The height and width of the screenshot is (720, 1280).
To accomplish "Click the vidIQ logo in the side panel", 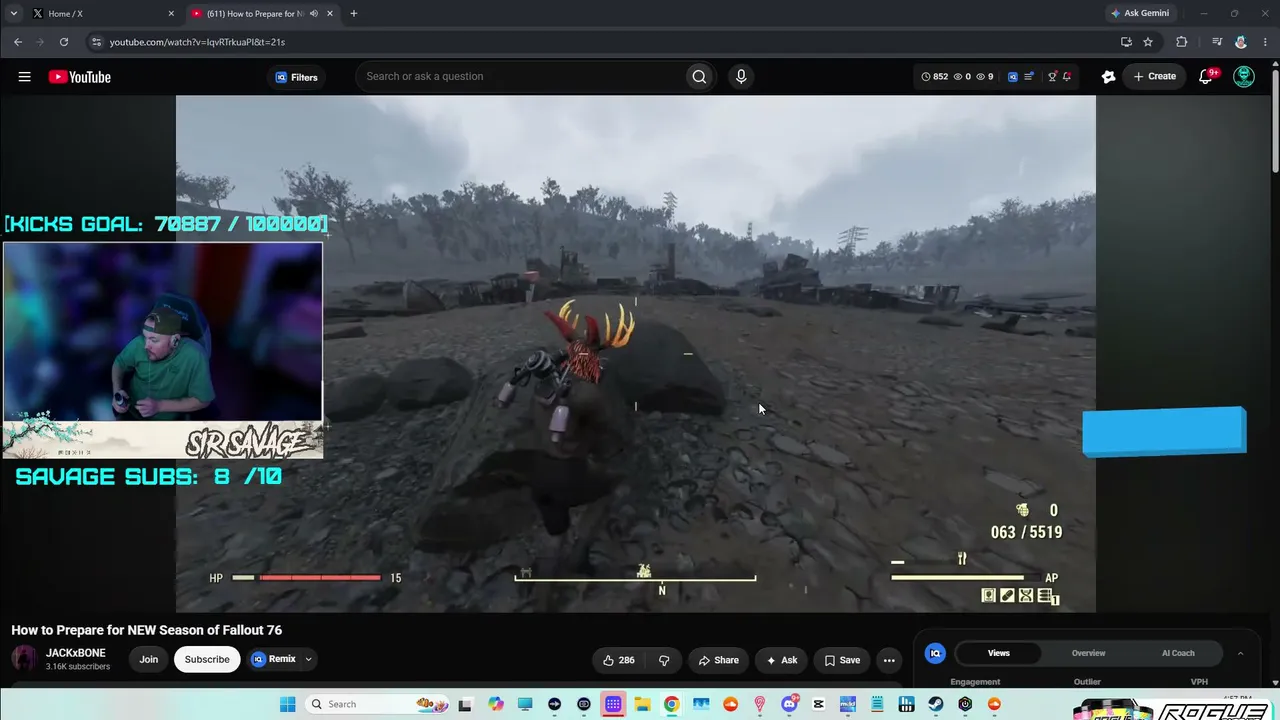I will [x=936, y=653].
